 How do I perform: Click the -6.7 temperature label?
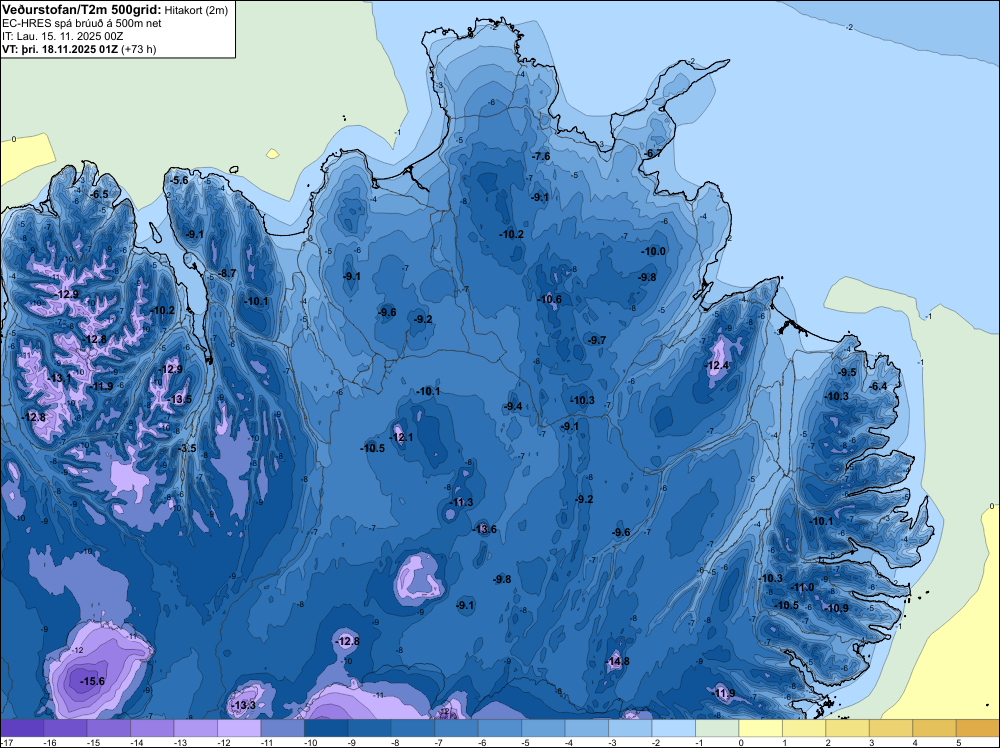pyautogui.click(x=653, y=154)
